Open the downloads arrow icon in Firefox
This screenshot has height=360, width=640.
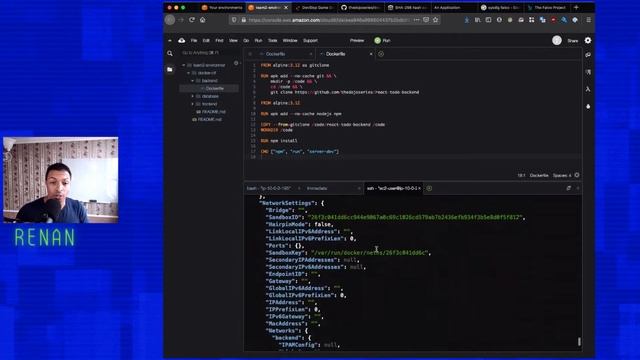coord(467,20)
